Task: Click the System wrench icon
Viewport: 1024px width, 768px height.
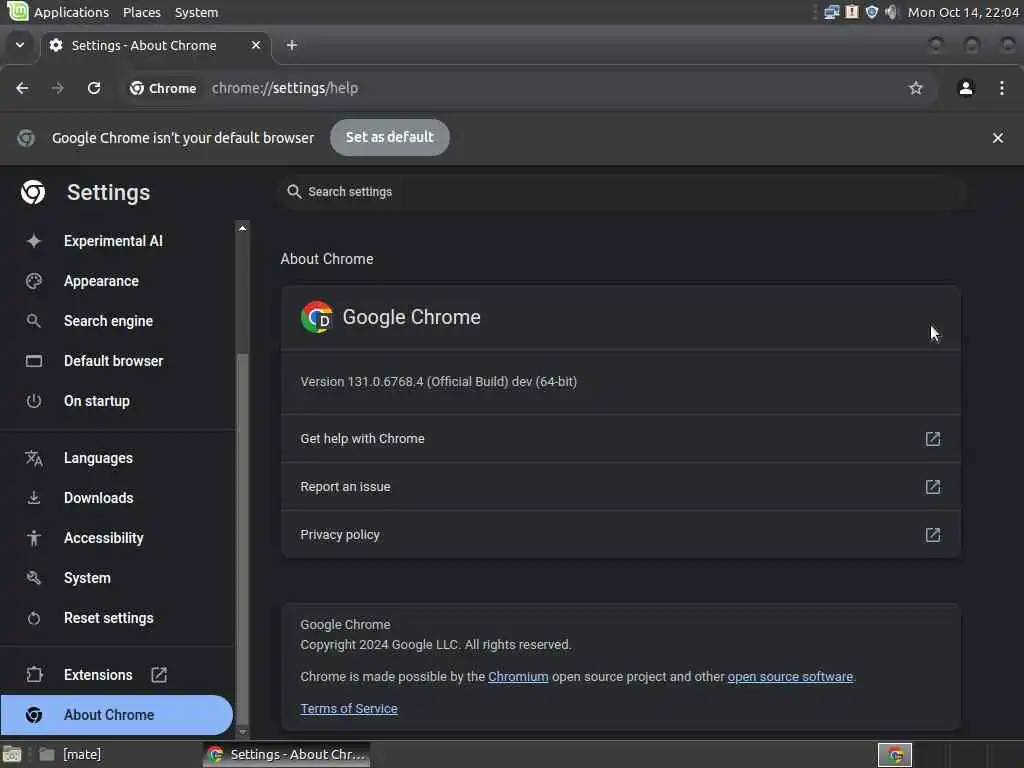Action: point(34,578)
